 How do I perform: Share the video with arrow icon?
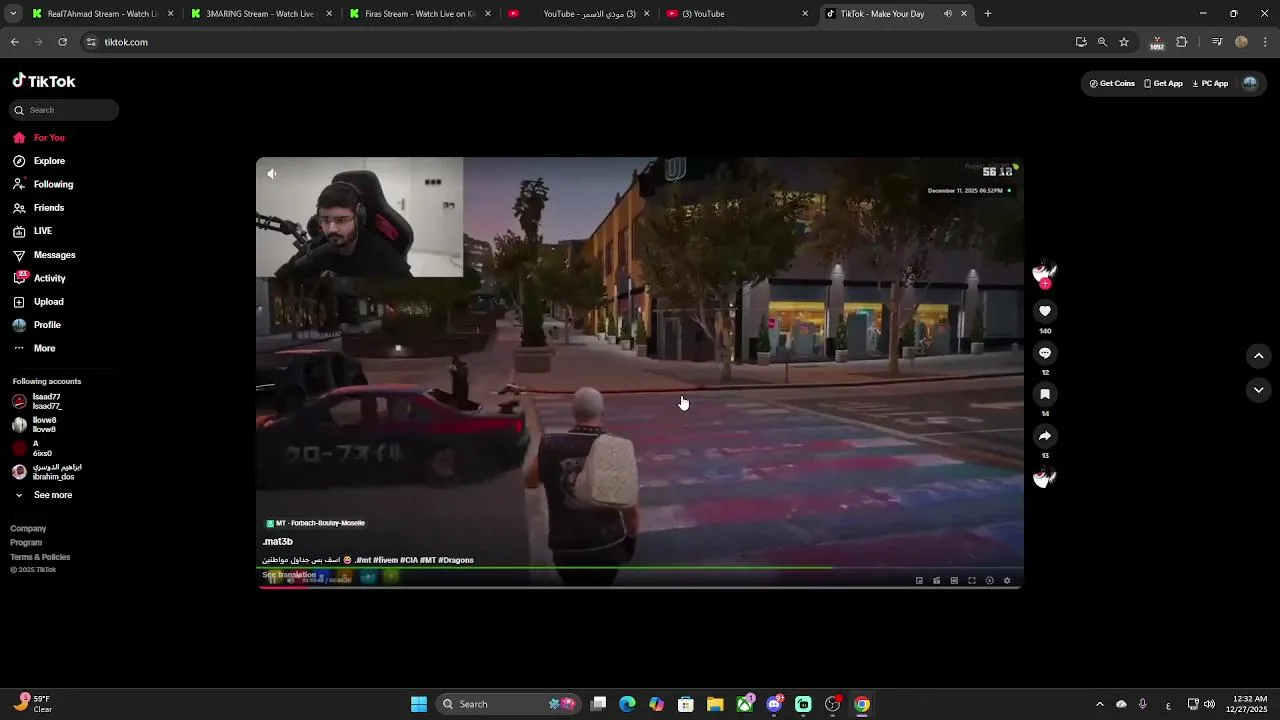tap(1045, 436)
